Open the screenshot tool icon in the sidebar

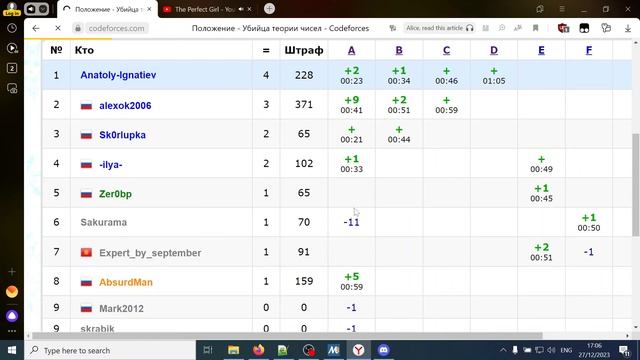coord(12,88)
